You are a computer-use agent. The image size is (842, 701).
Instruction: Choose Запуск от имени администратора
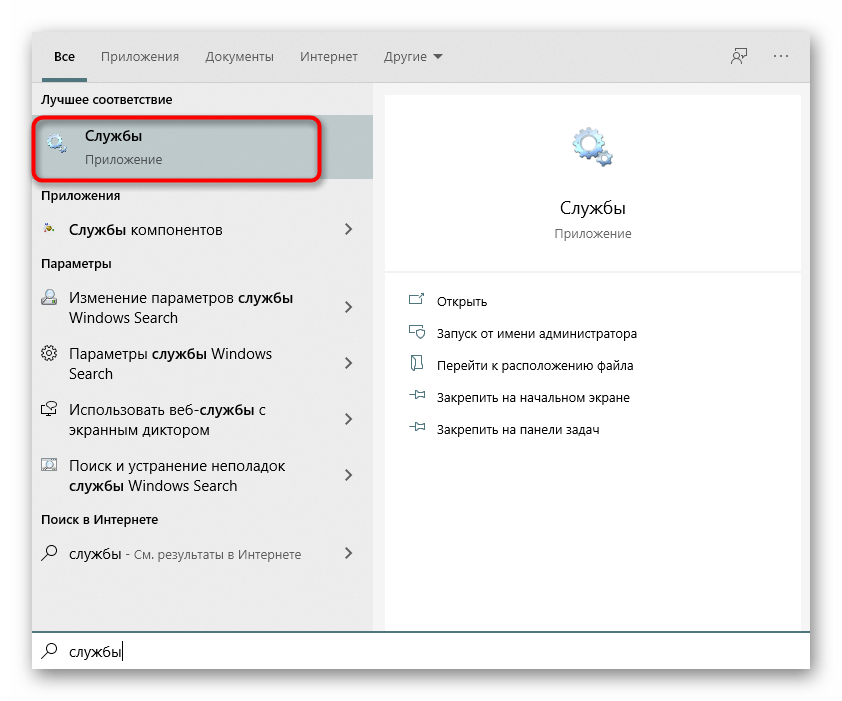pyautogui.click(x=536, y=333)
